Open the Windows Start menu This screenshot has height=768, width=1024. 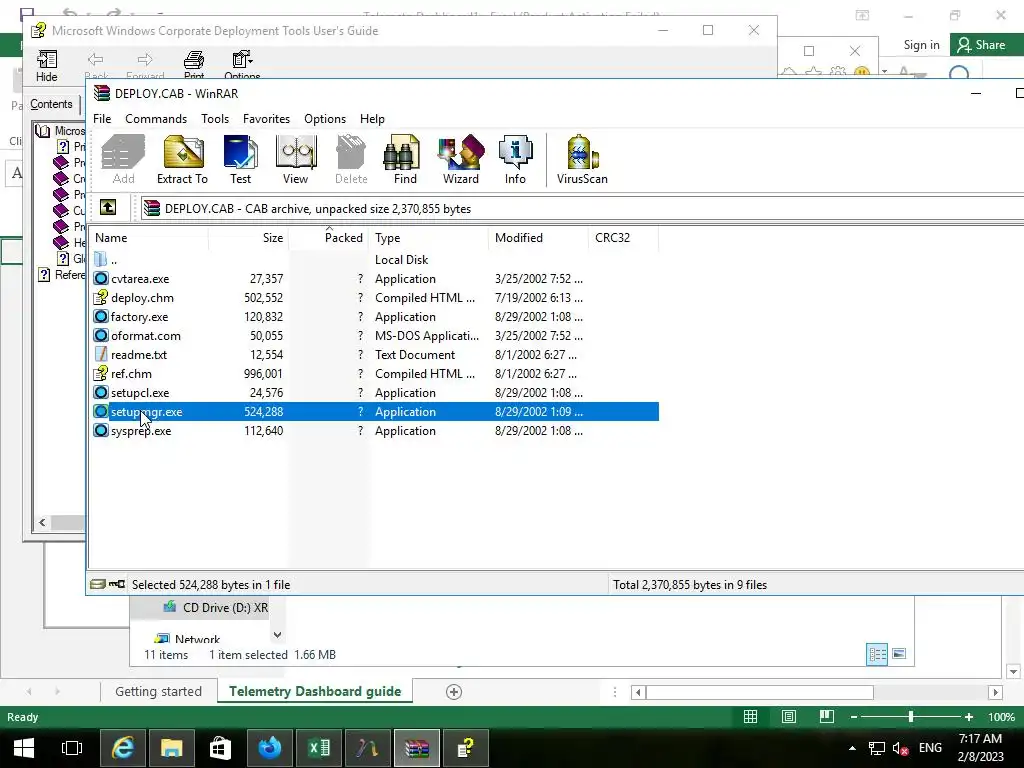click(x=24, y=748)
